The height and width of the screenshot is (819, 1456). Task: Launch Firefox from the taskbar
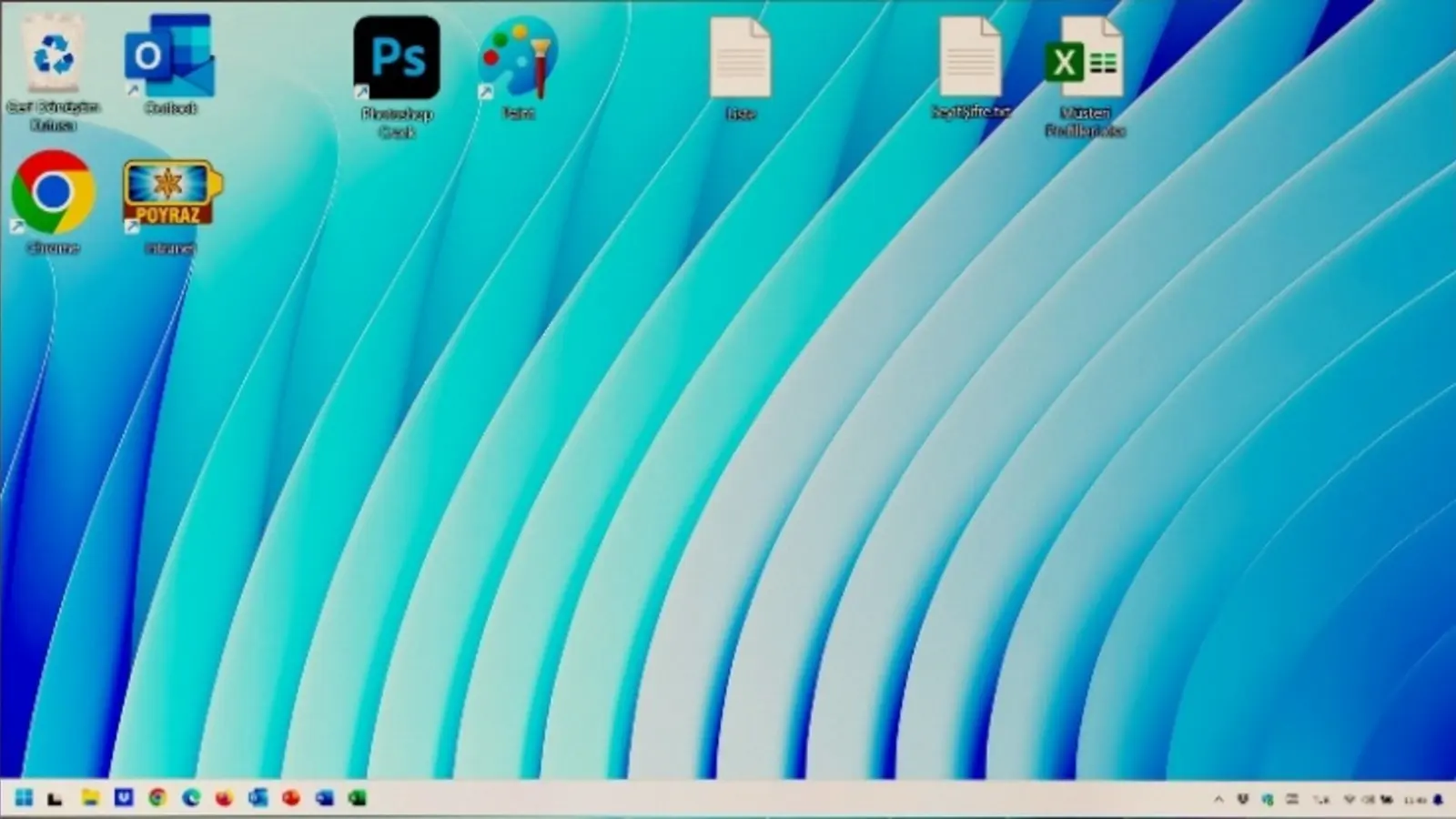point(224,798)
